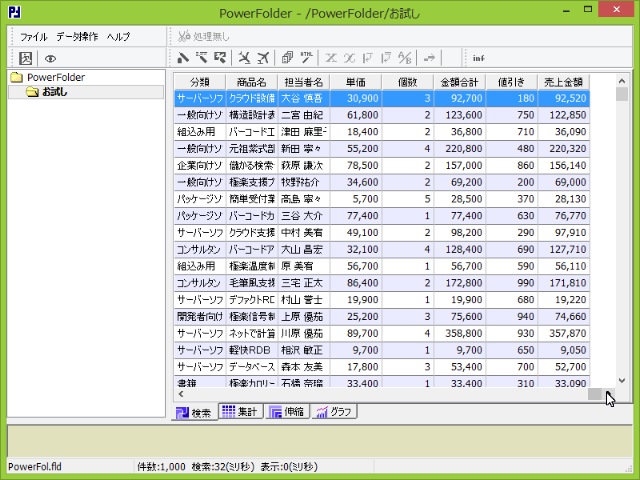Switch to the 集計 tab
This screenshot has width=640, height=480.
[x=240, y=411]
